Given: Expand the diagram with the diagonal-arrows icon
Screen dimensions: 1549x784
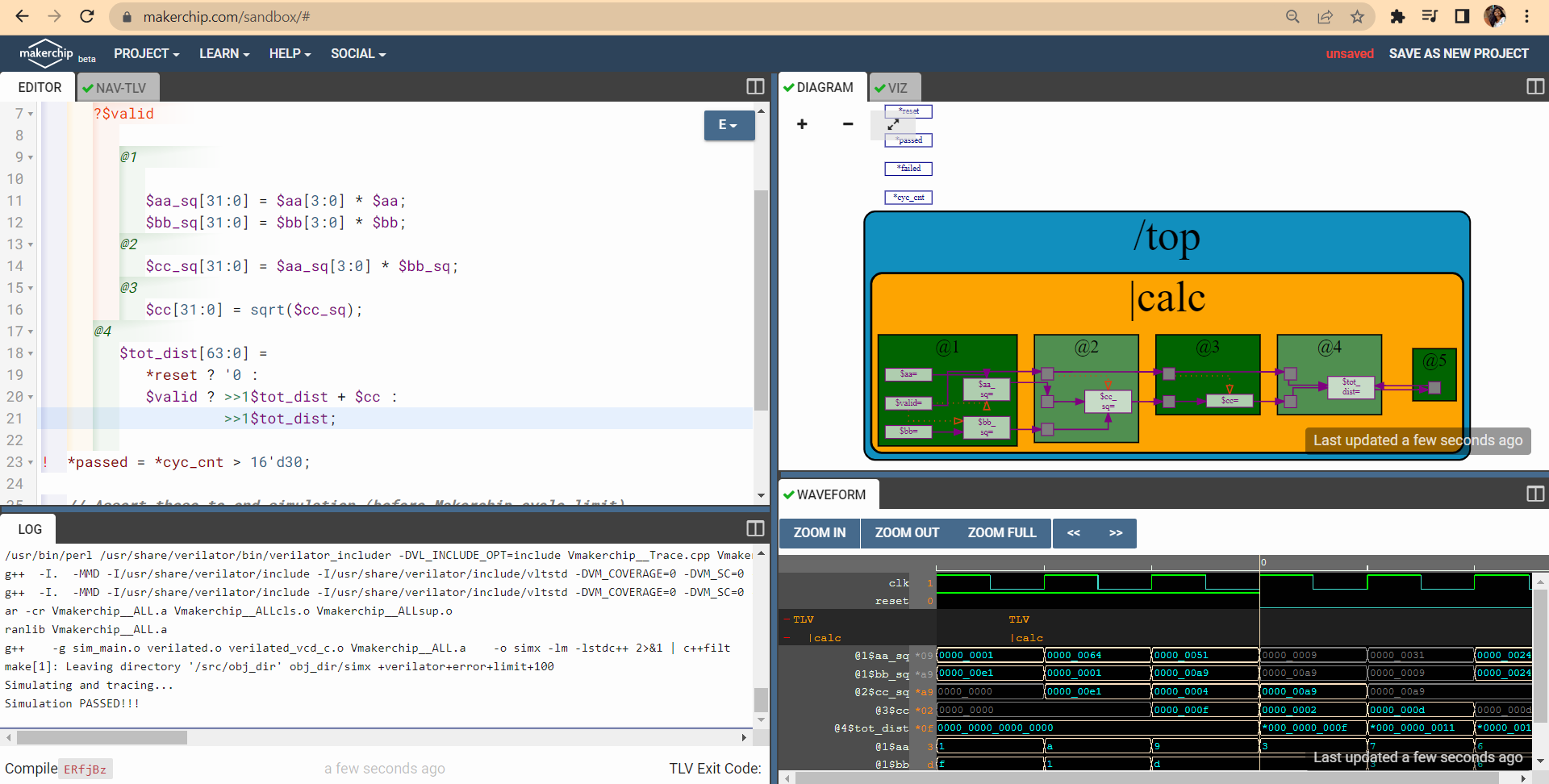Looking at the screenshot, I should [x=892, y=124].
